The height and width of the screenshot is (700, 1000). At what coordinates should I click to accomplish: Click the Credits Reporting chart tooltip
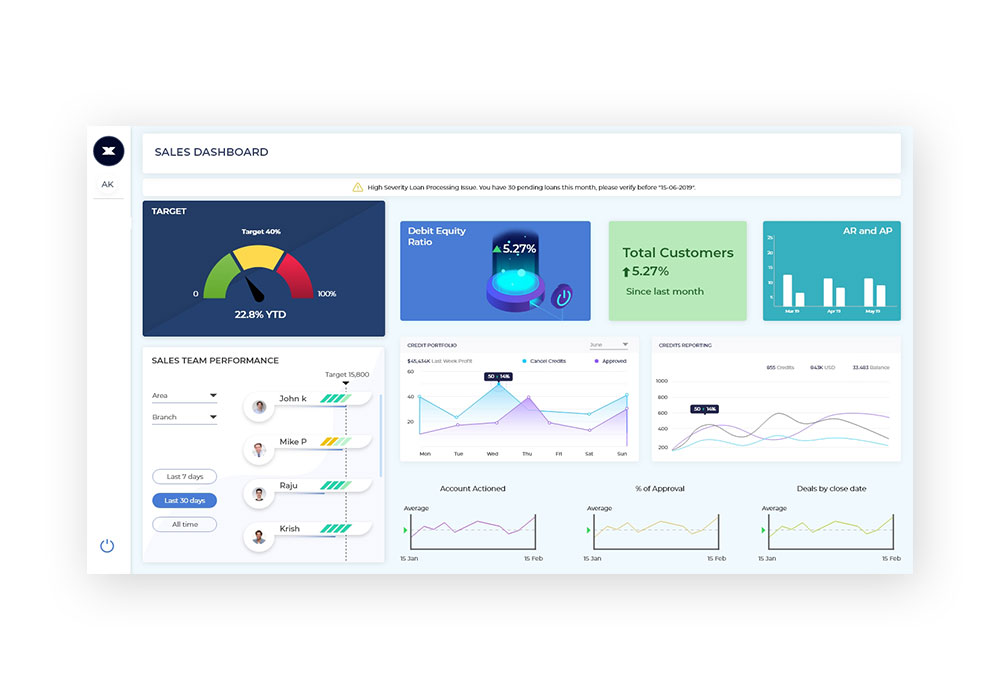pyautogui.click(x=704, y=409)
